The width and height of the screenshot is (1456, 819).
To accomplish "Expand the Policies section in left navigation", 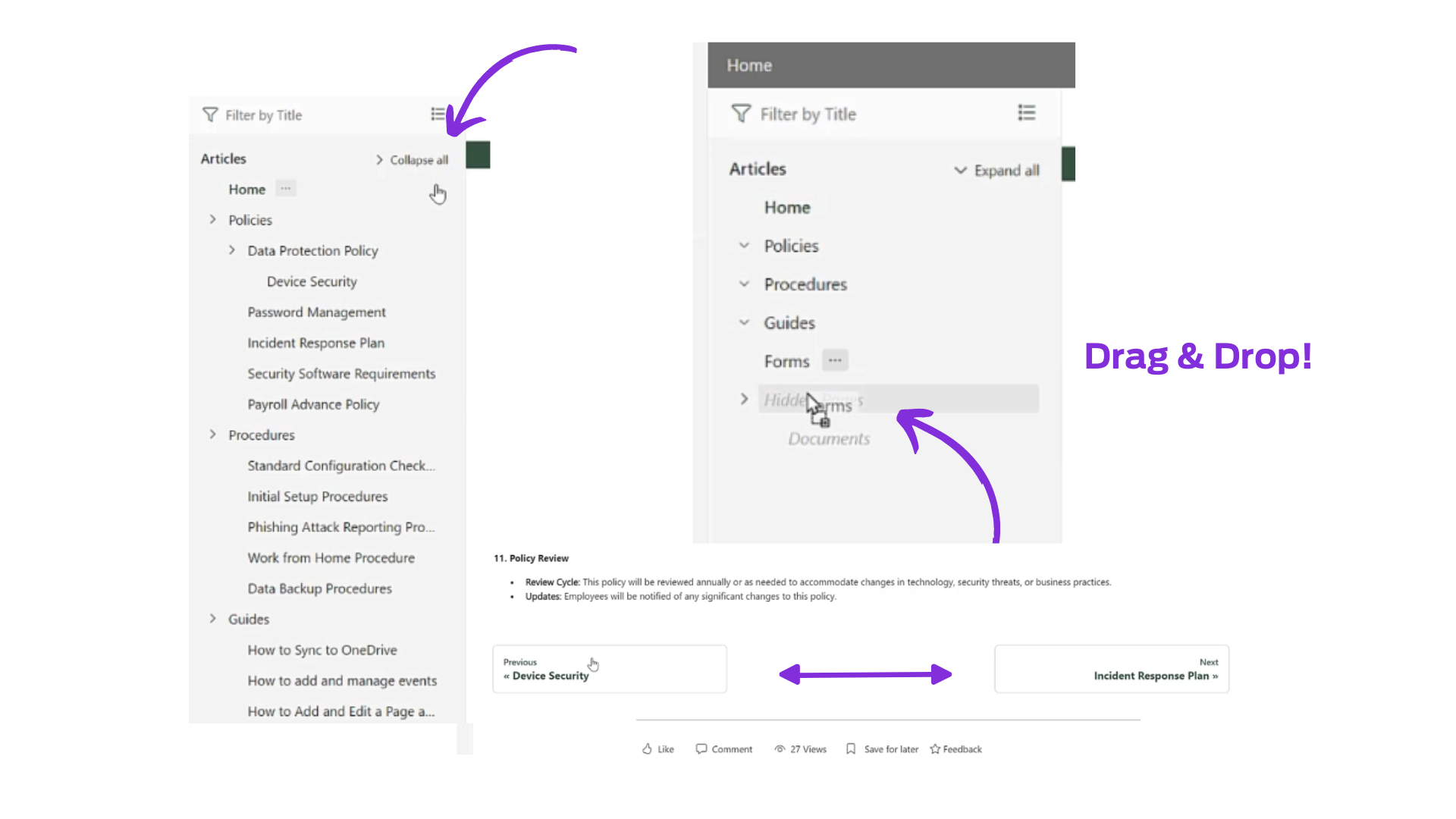I will pos(213,219).
